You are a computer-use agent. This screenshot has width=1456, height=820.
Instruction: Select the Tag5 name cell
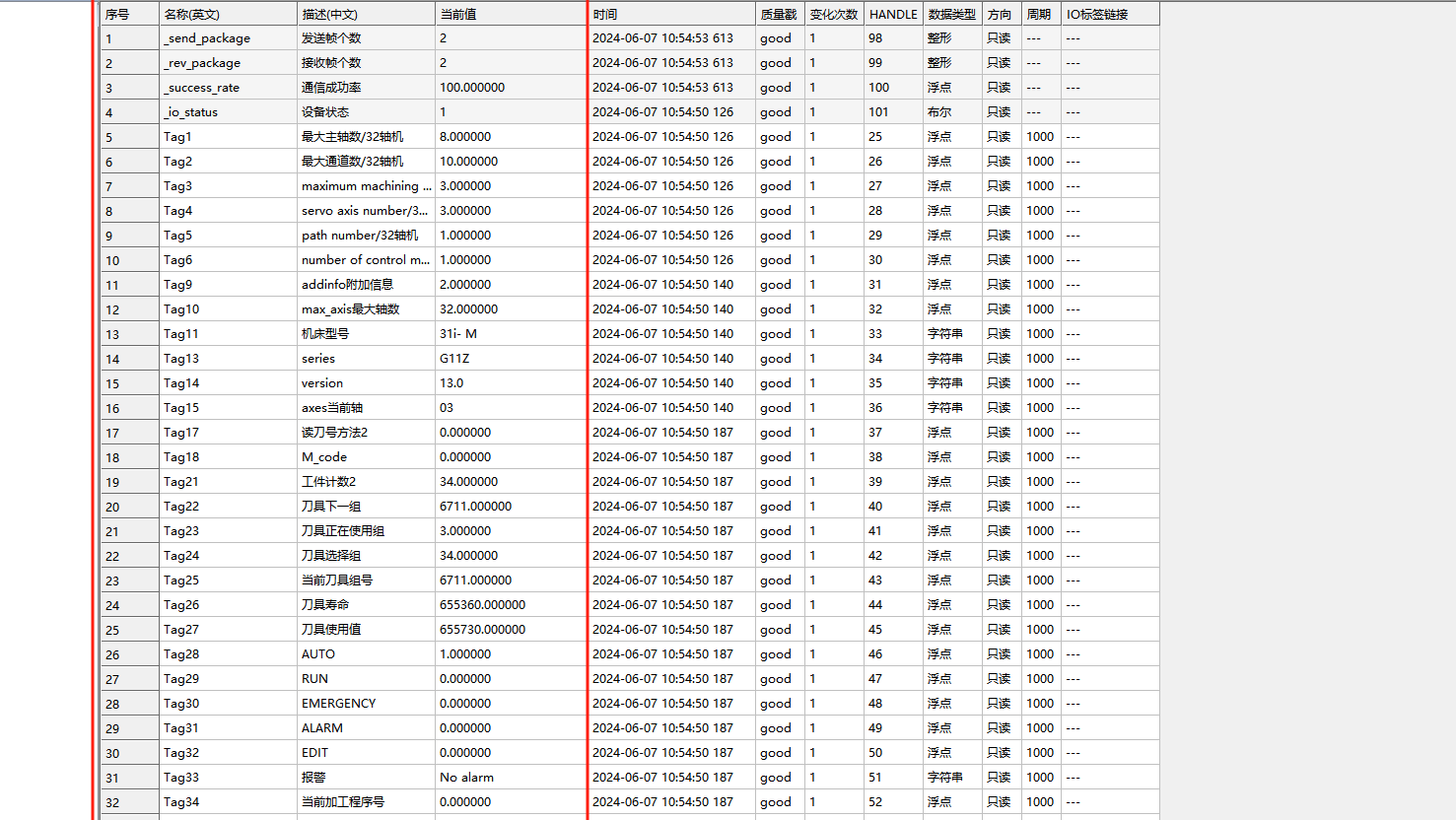point(228,235)
